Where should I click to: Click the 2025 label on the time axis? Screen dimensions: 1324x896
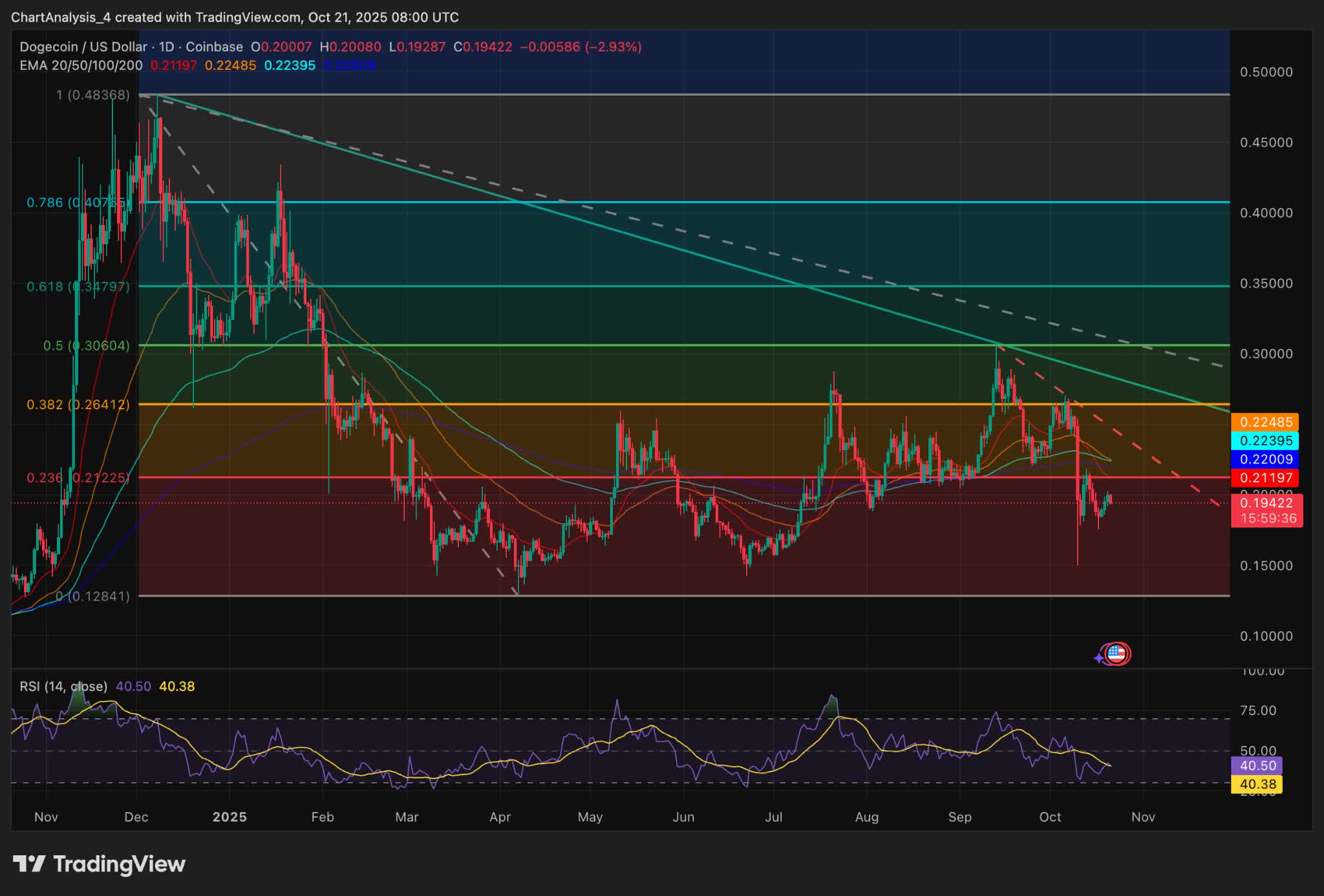pos(231,817)
